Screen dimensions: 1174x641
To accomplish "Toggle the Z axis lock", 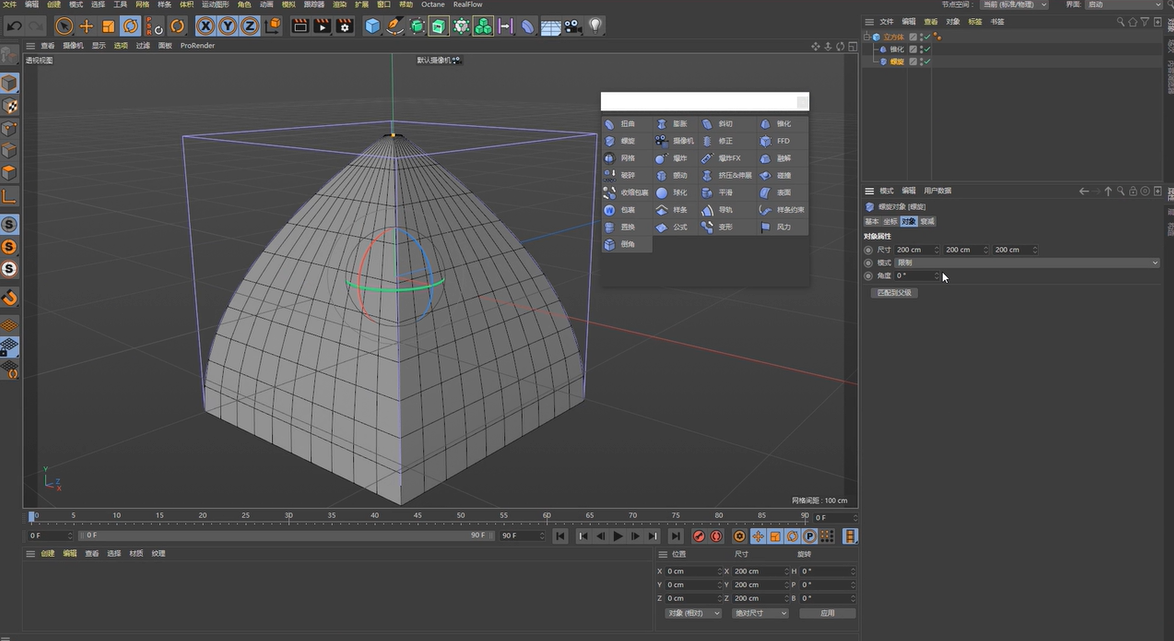I will 250,26.
